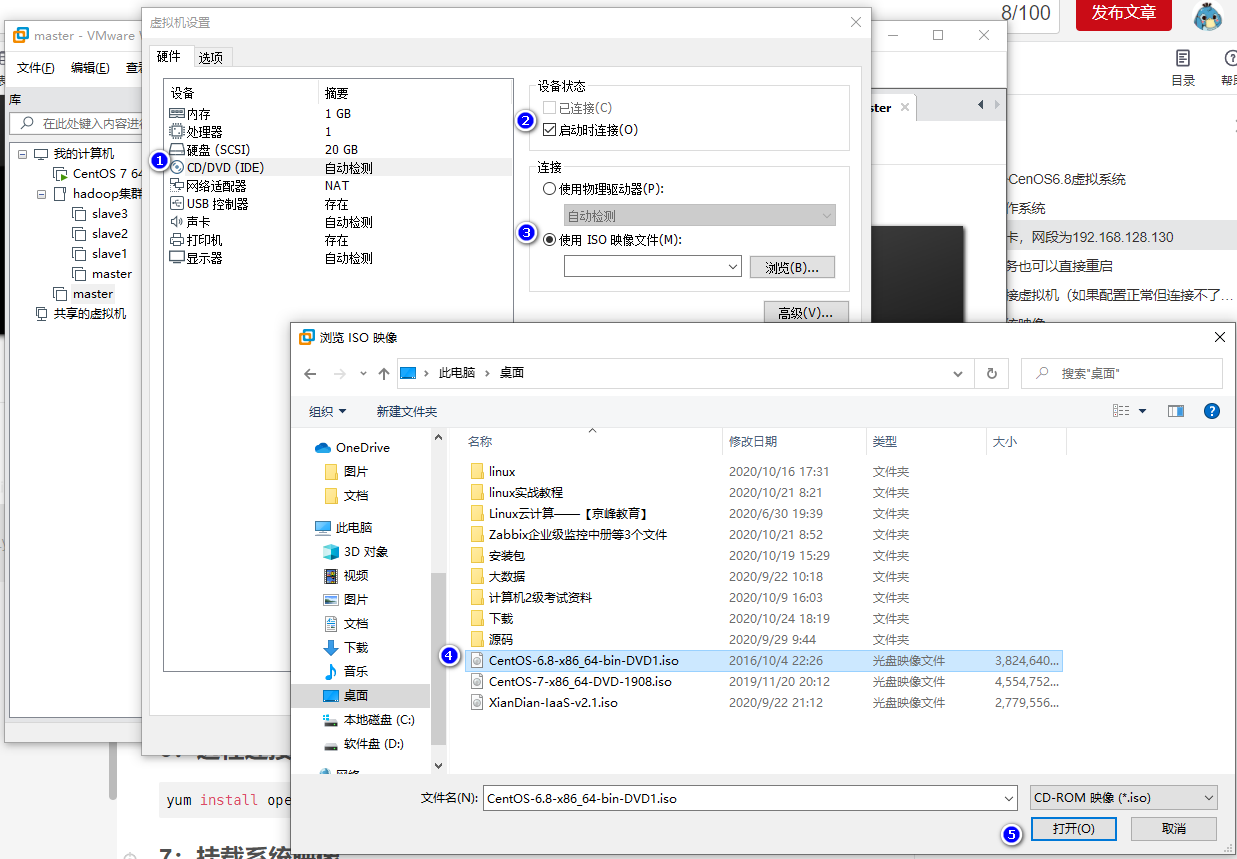Collapse 我的计算机 tree node
Image resolution: width=1237 pixels, height=859 pixels.
click(24, 154)
